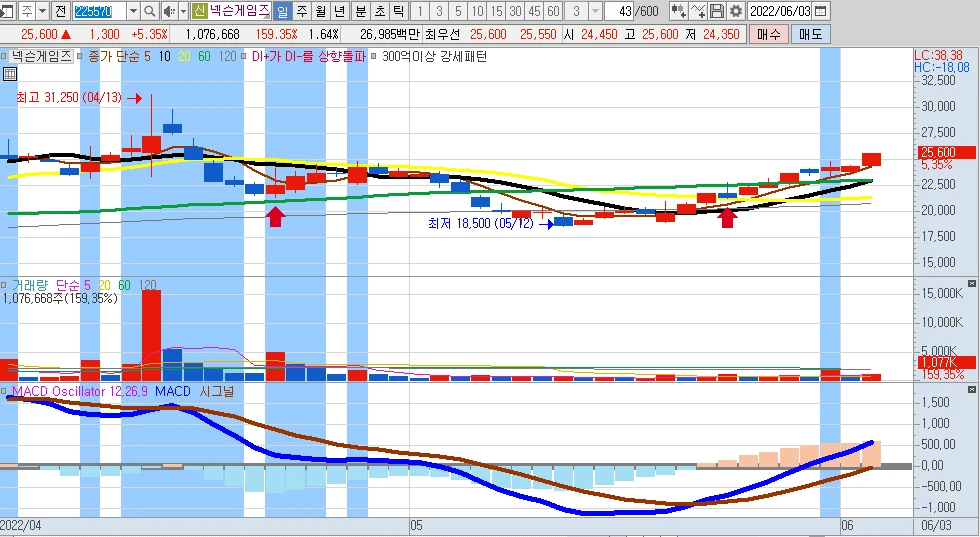This screenshot has width=980, height=537.
Task: Switch to the 틱 tick chart
Action: 399,11
